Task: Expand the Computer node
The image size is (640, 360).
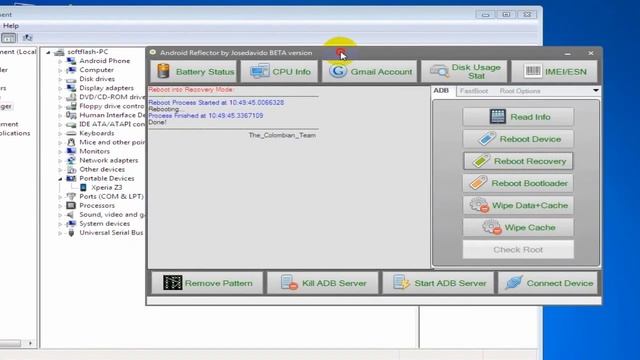Action: click(60, 70)
